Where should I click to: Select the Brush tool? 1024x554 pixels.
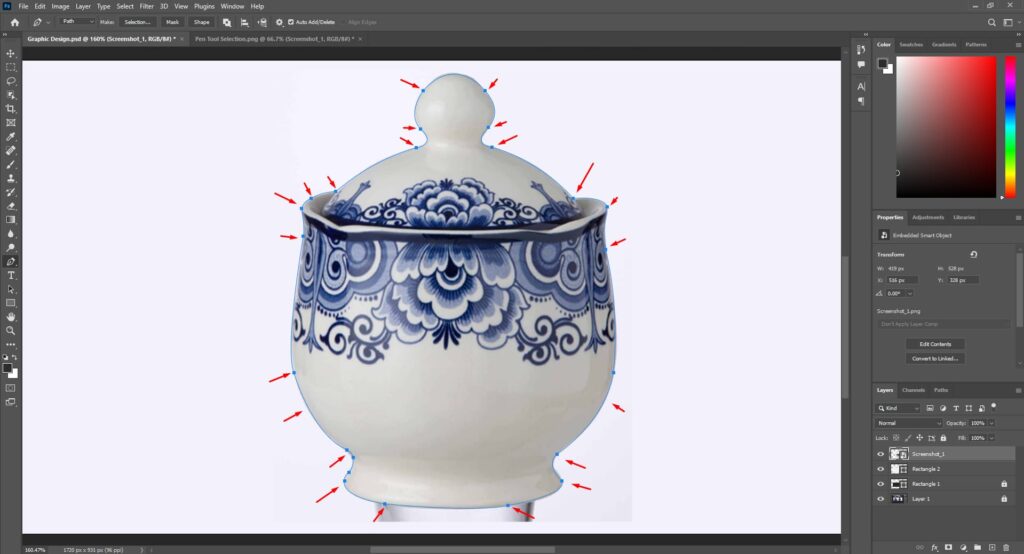10,164
